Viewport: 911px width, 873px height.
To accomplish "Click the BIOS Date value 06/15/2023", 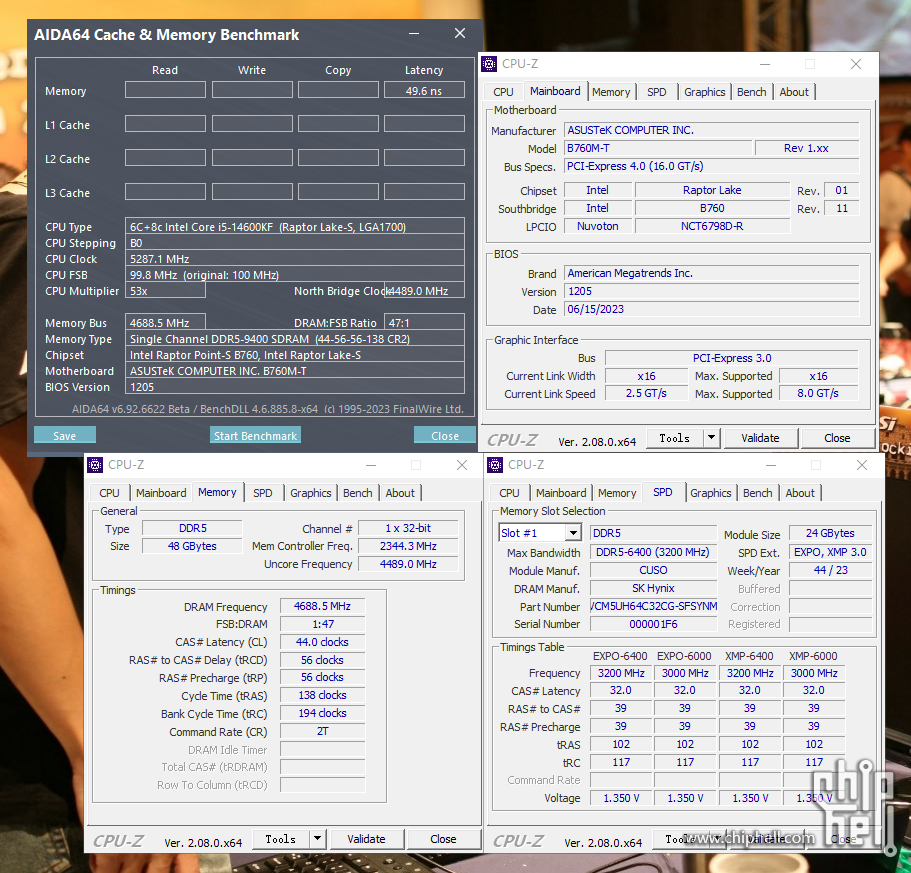I will tap(711, 309).
